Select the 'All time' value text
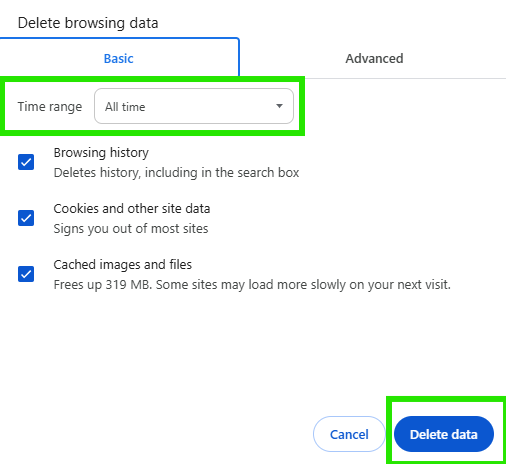This screenshot has width=506, height=464. [125, 107]
